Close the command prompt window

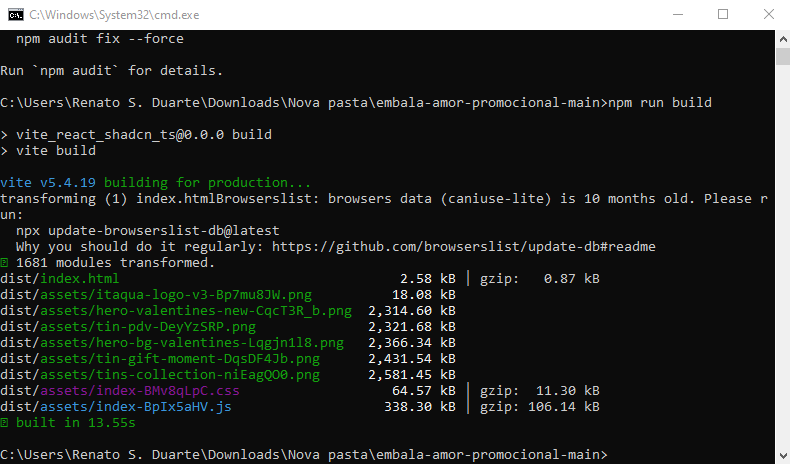click(767, 15)
